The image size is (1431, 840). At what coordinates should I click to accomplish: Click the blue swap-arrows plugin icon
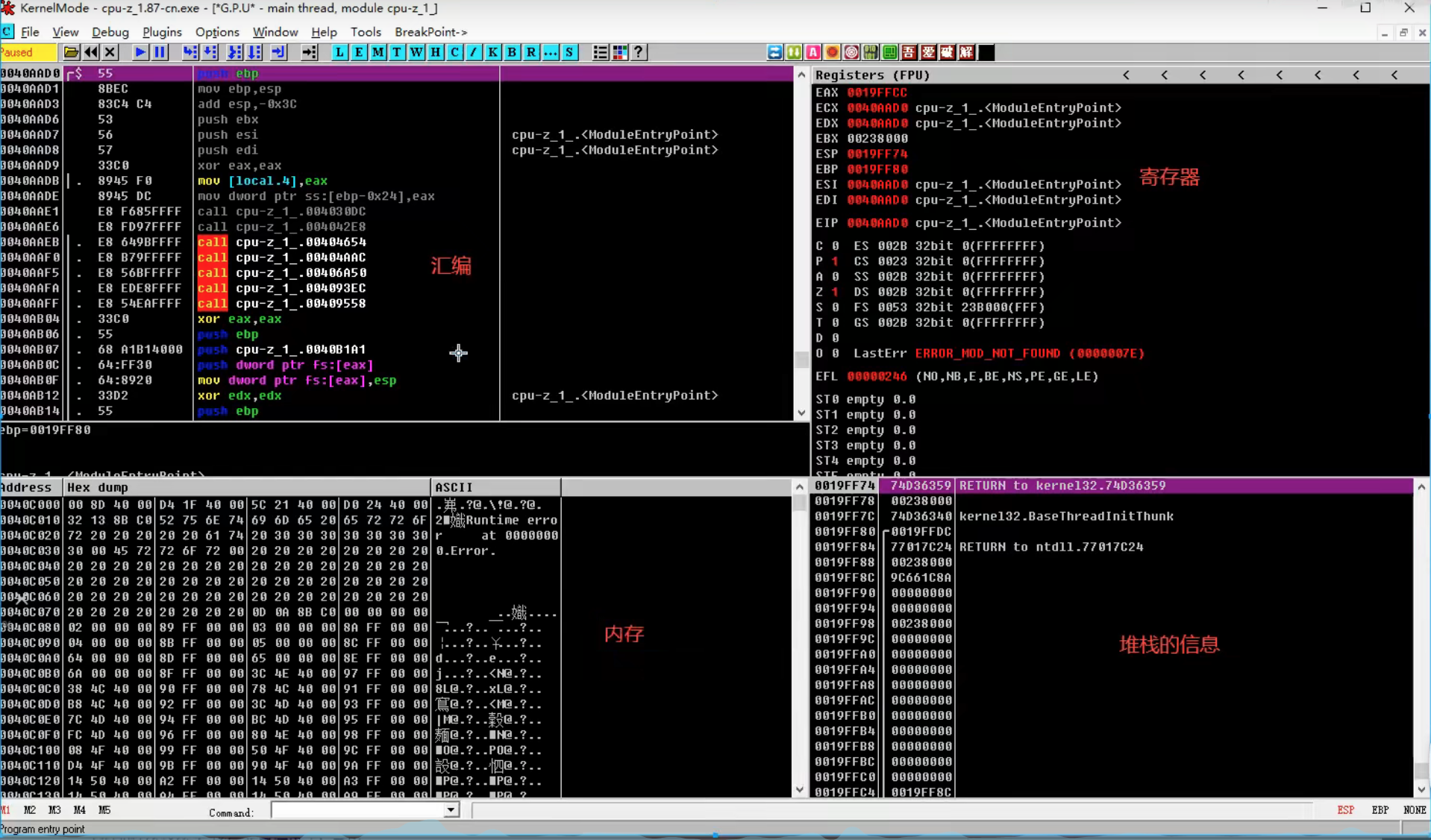pyautogui.click(x=775, y=52)
